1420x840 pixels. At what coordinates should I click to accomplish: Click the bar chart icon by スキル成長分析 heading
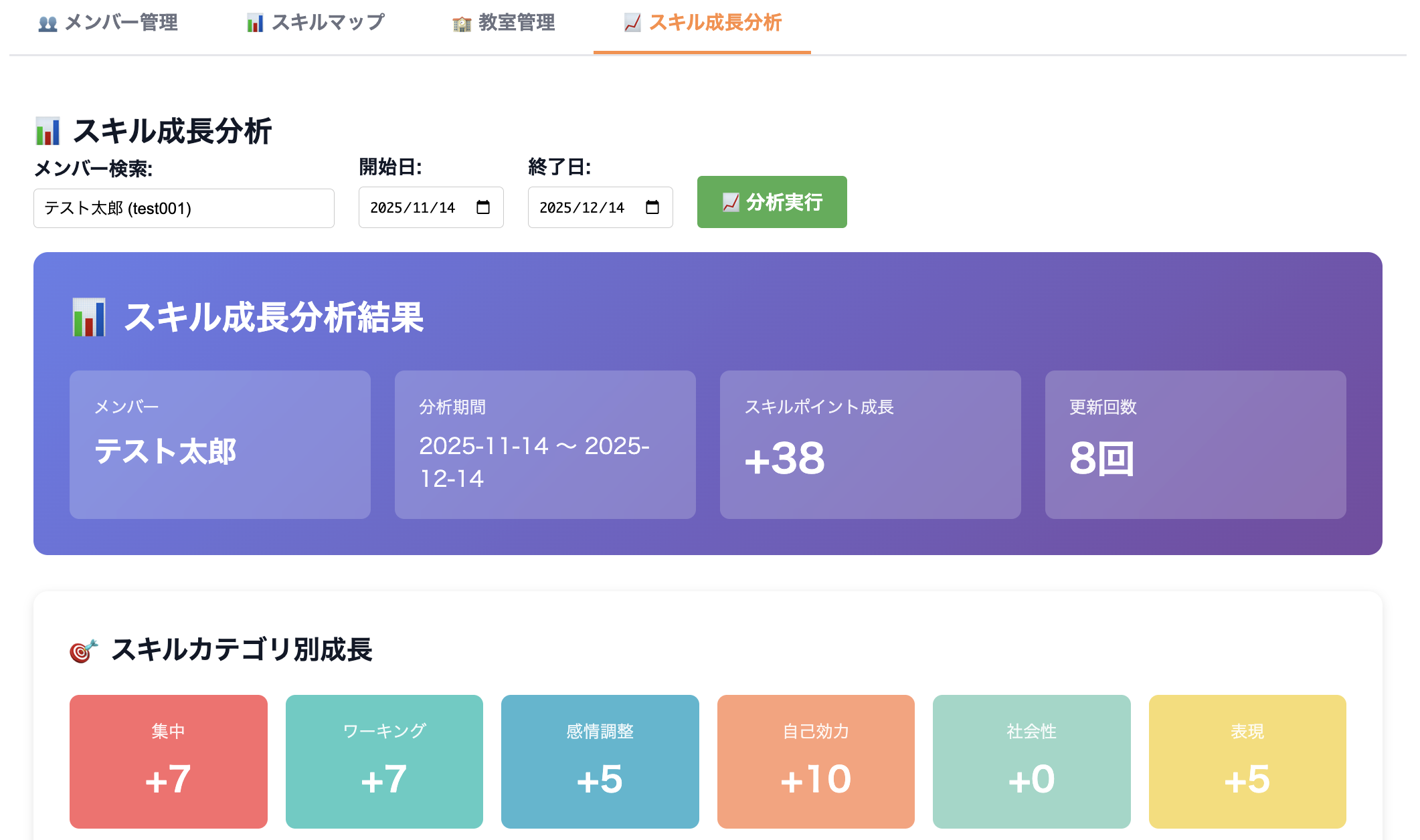tap(48, 131)
